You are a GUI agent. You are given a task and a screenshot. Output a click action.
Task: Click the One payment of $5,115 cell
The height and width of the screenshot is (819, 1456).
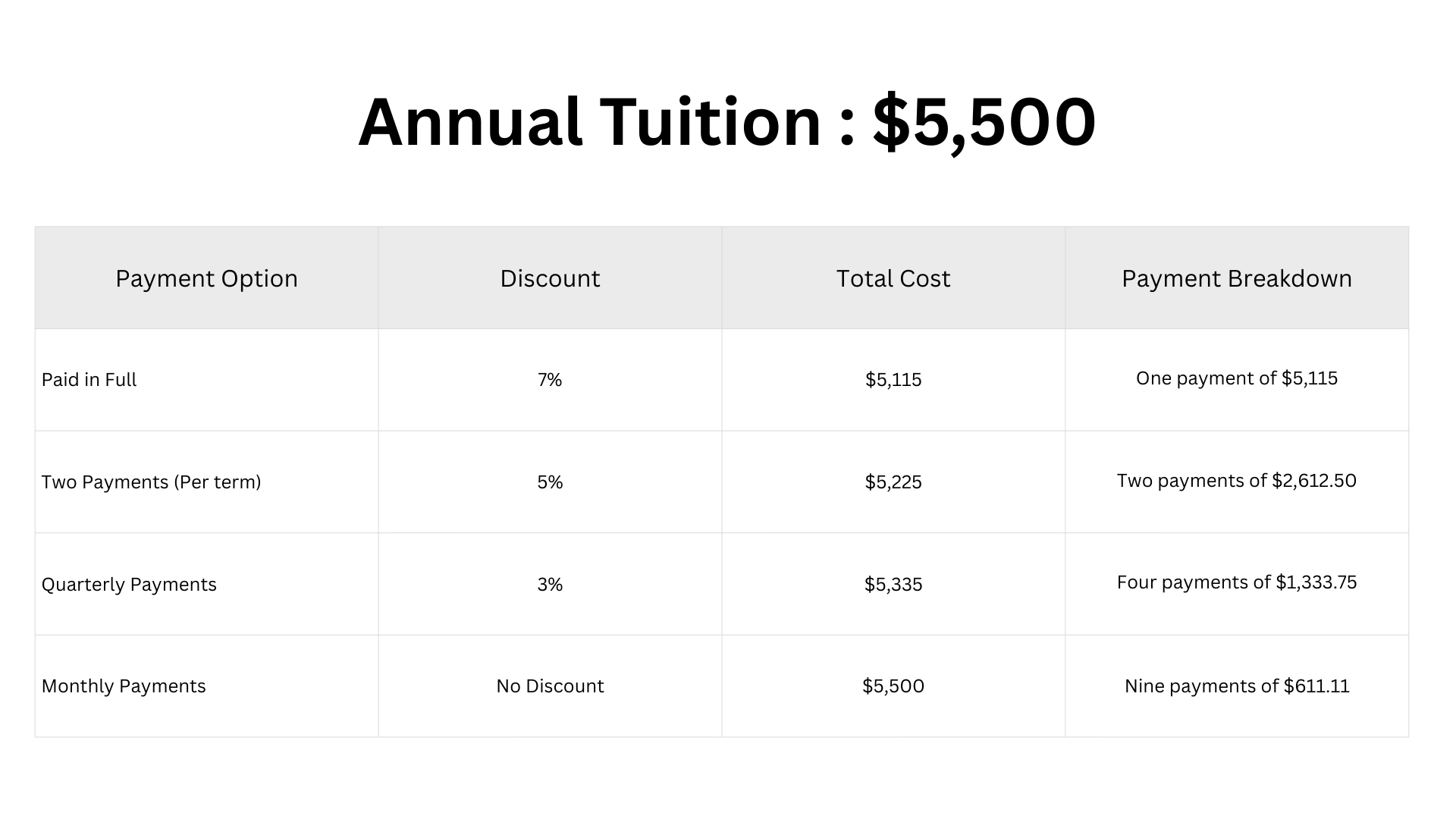(1236, 378)
